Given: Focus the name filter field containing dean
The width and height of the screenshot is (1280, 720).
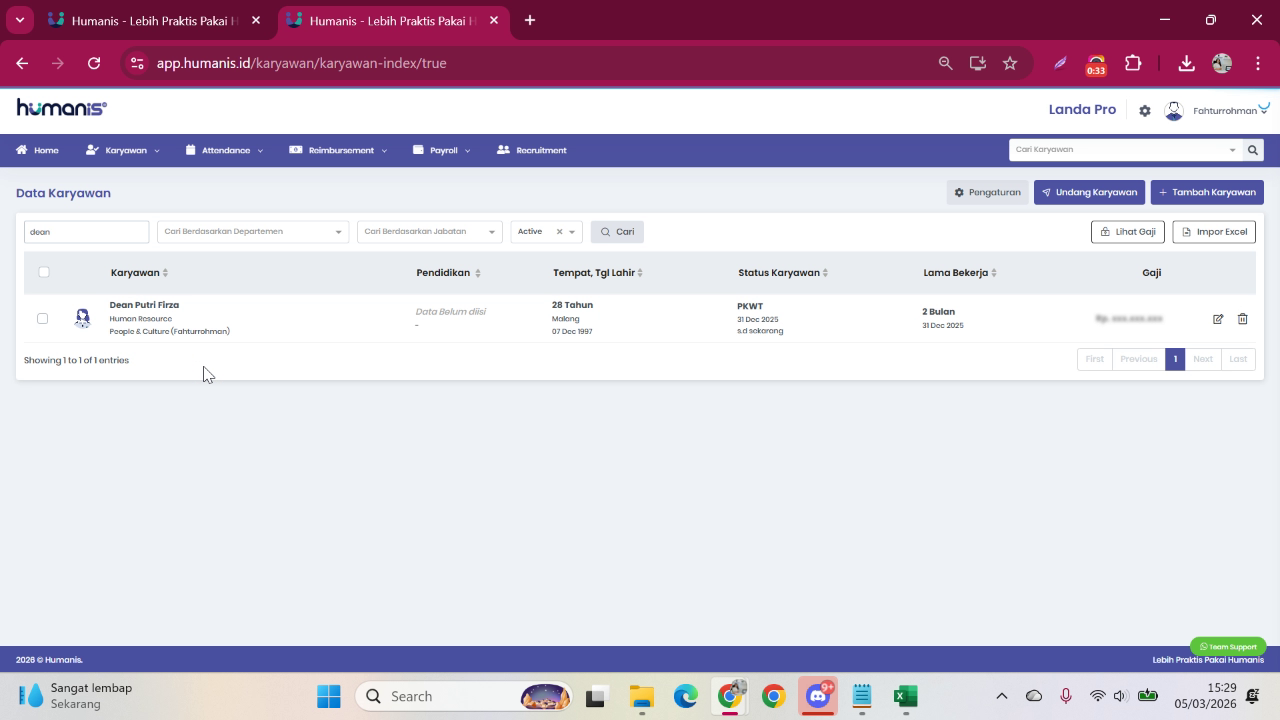Looking at the screenshot, I should tap(86, 232).
